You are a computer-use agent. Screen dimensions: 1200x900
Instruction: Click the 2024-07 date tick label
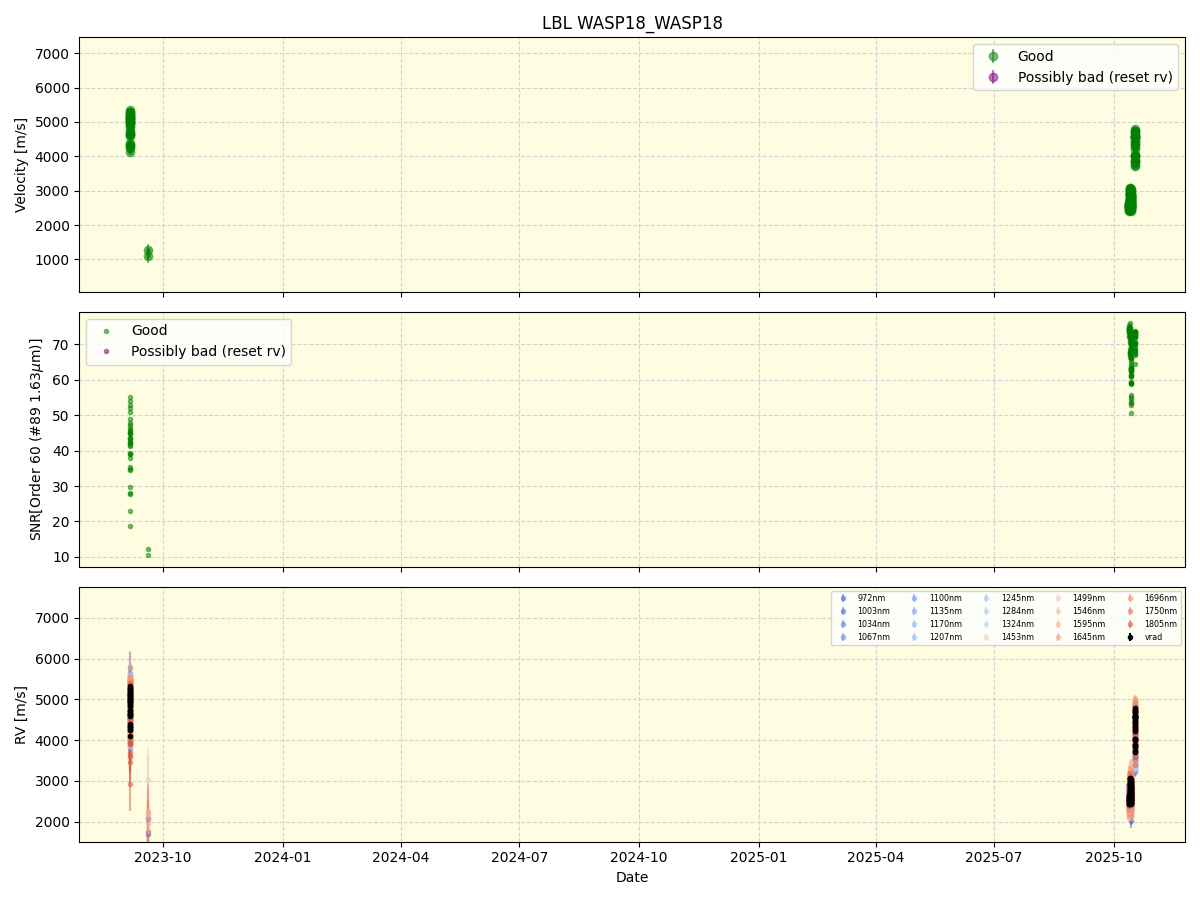click(x=519, y=856)
